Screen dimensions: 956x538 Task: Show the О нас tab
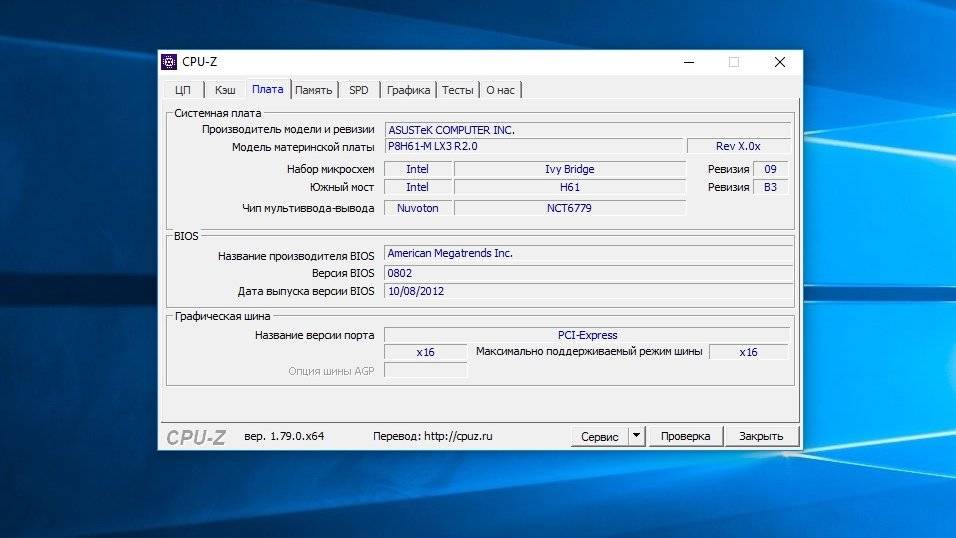point(500,90)
